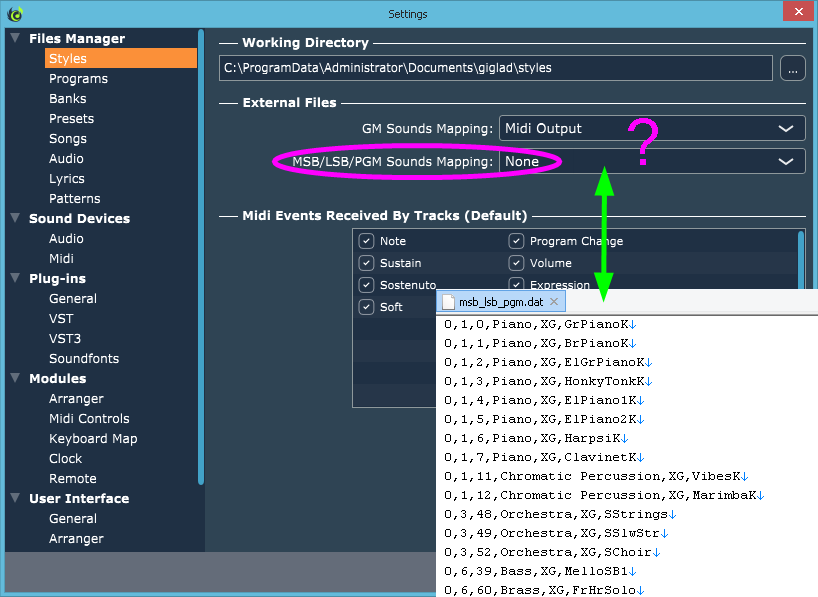Screen dimensions: 818x597
Task: Click line '0,1,3,Piano,XG,HonkyTonkK'
Action: tap(548, 381)
